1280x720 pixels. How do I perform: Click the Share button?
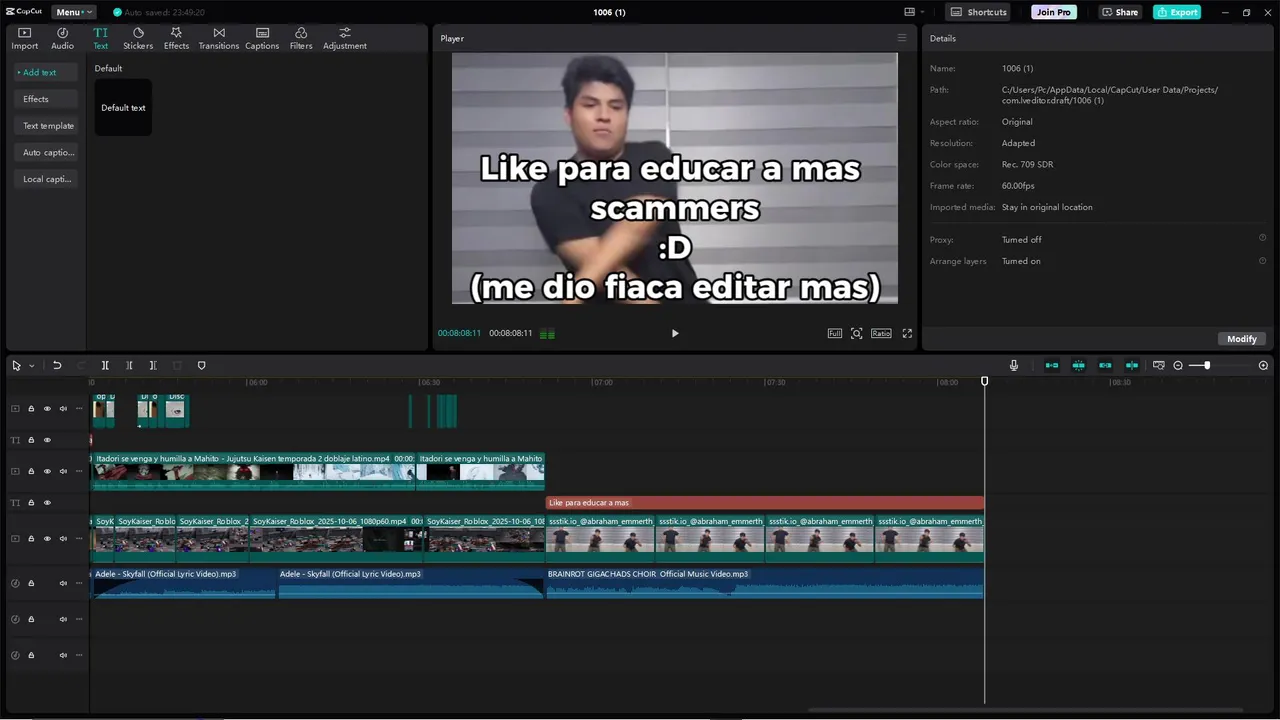coord(1120,12)
